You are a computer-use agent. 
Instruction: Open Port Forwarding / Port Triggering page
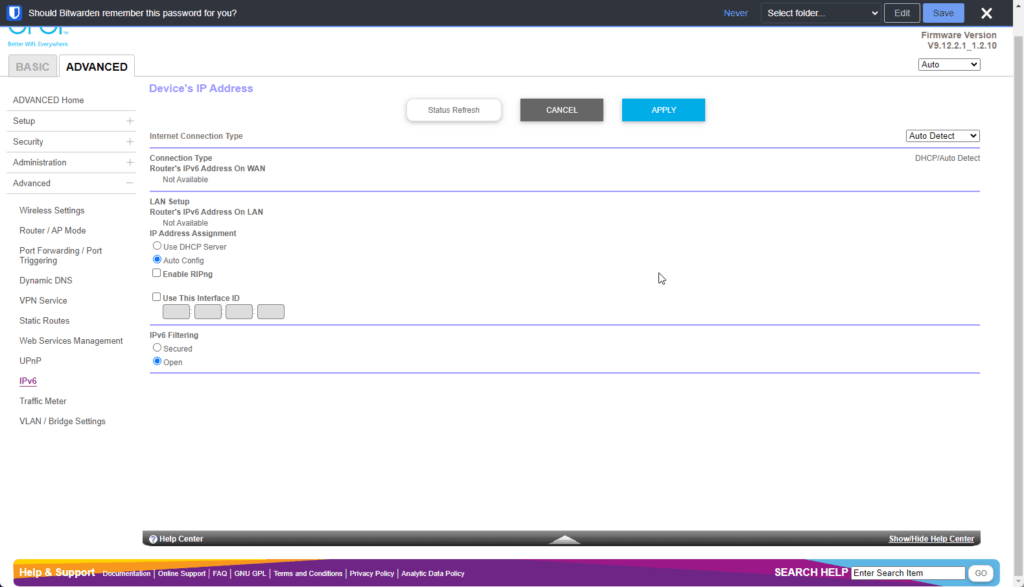coord(61,255)
